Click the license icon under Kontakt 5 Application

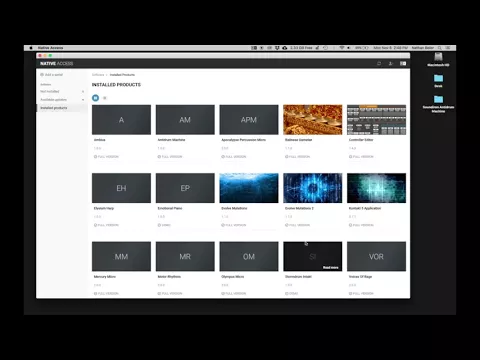click(x=350, y=225)
